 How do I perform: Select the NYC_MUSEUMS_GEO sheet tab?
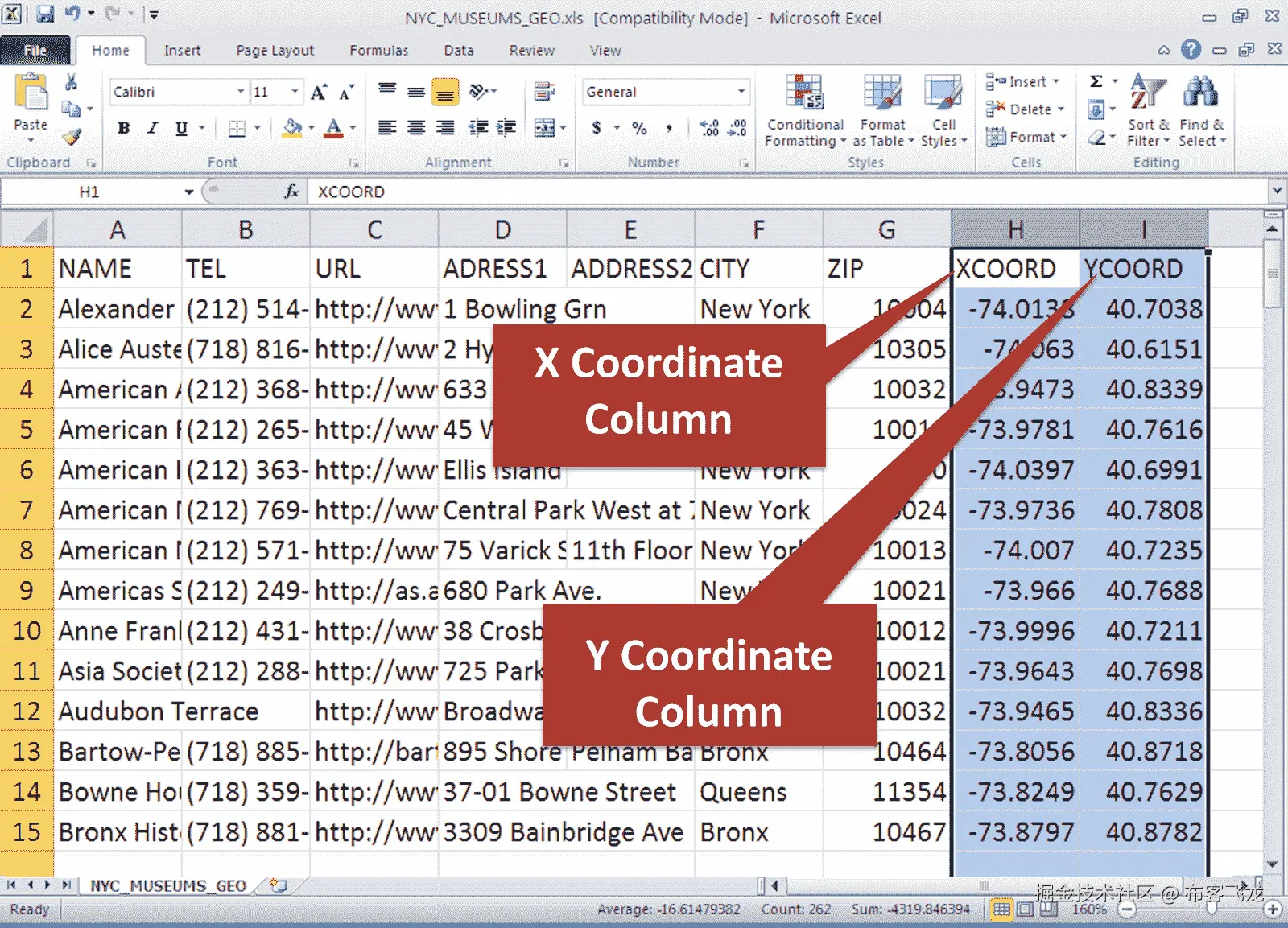click(167, 885)
